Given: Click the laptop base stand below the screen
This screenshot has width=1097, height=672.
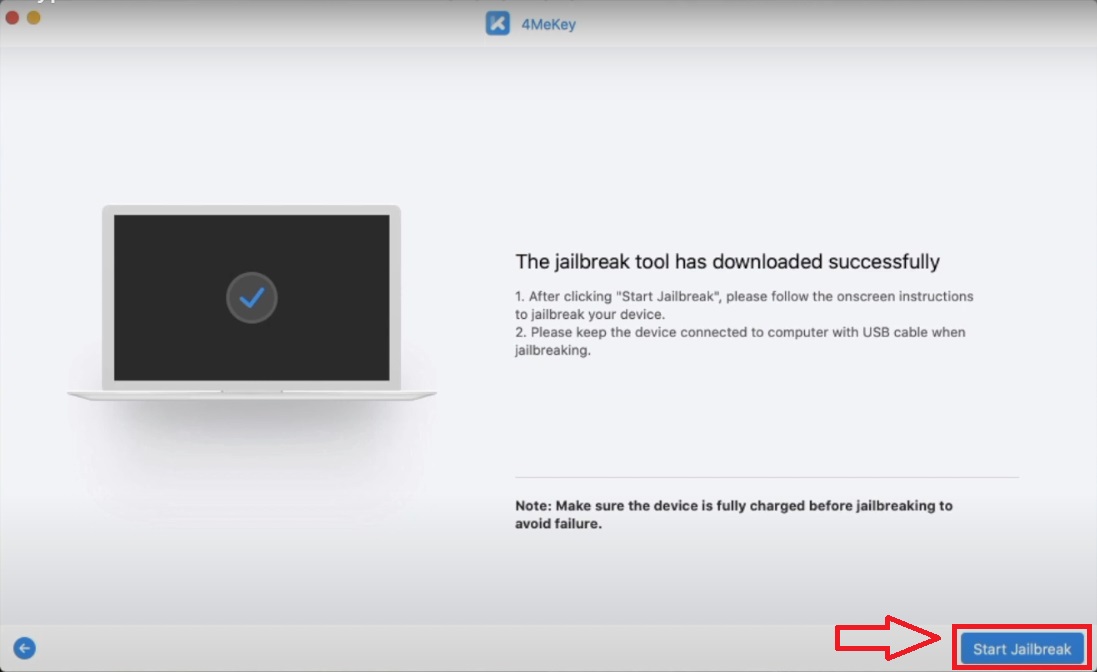Looking at the screenshot, I should 251,393.
